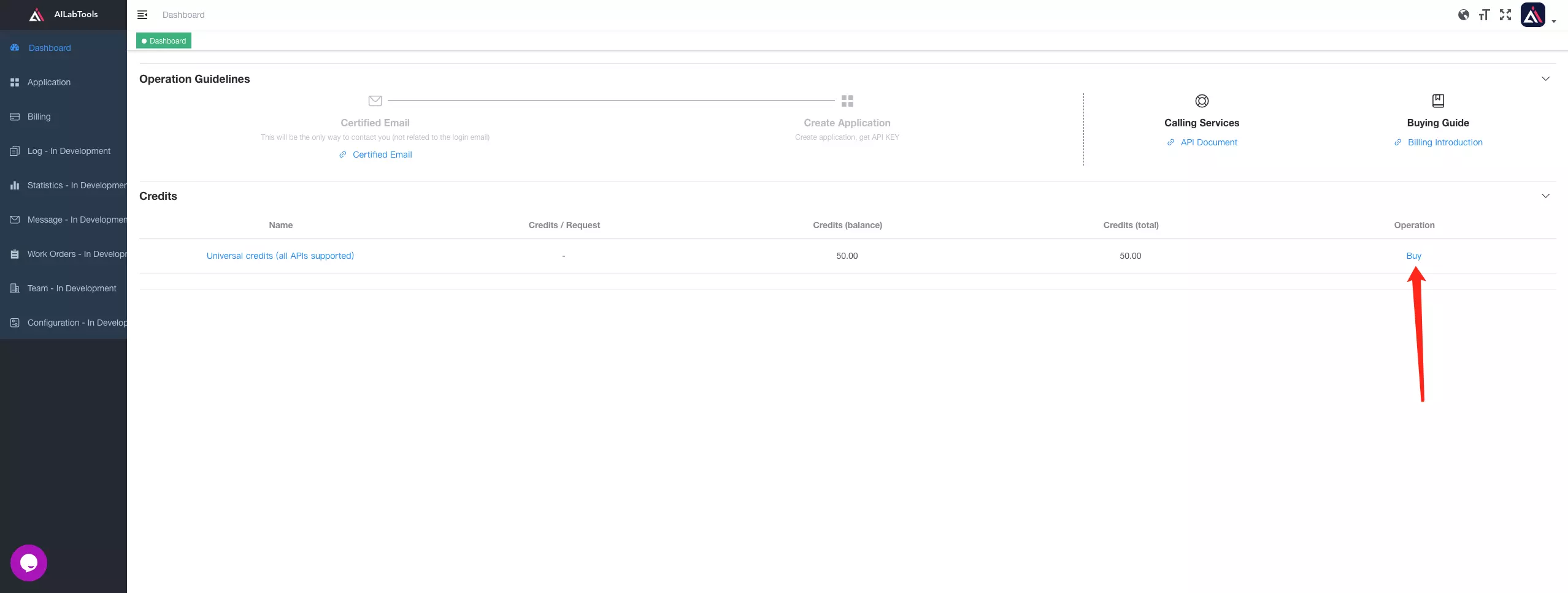Screen dimensions: 1568x593
Task: Click the Credits section heading
Action: (158, 196)
